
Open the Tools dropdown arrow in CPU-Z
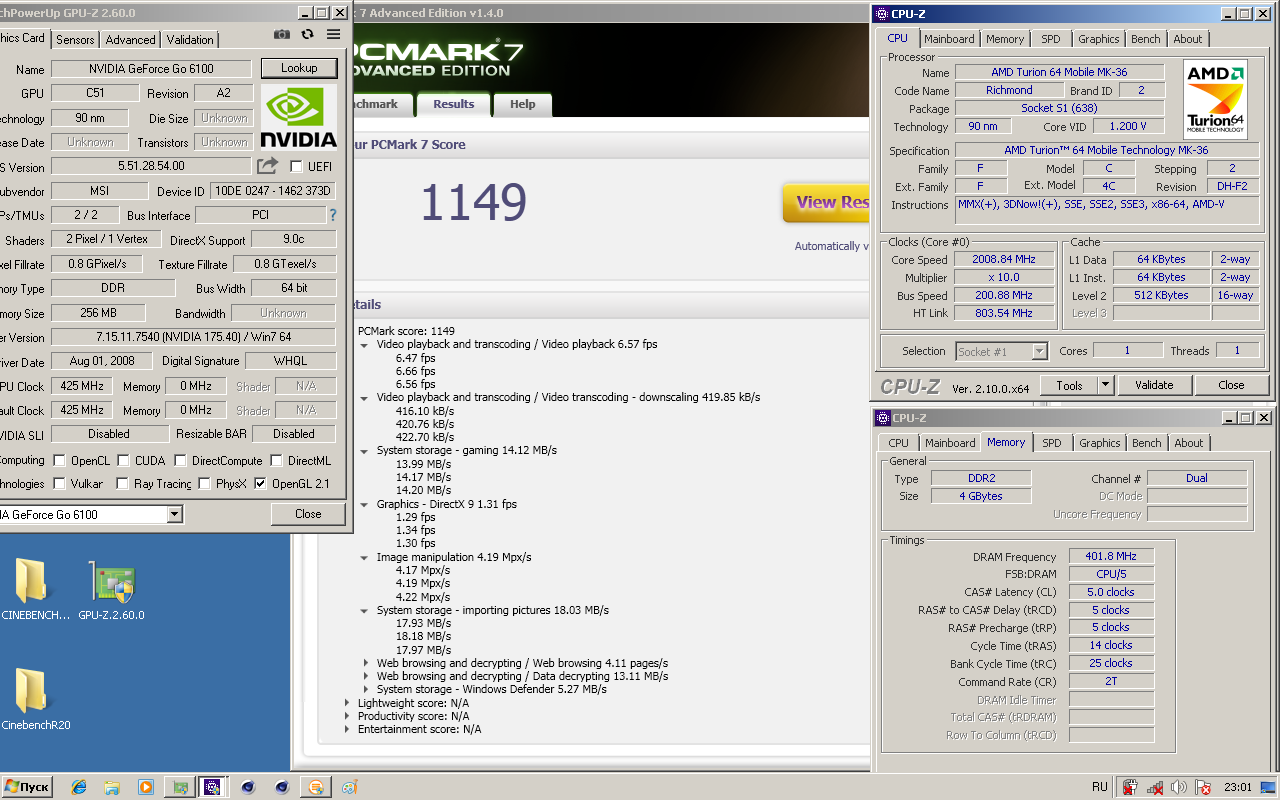click(x=1105, y=385)
